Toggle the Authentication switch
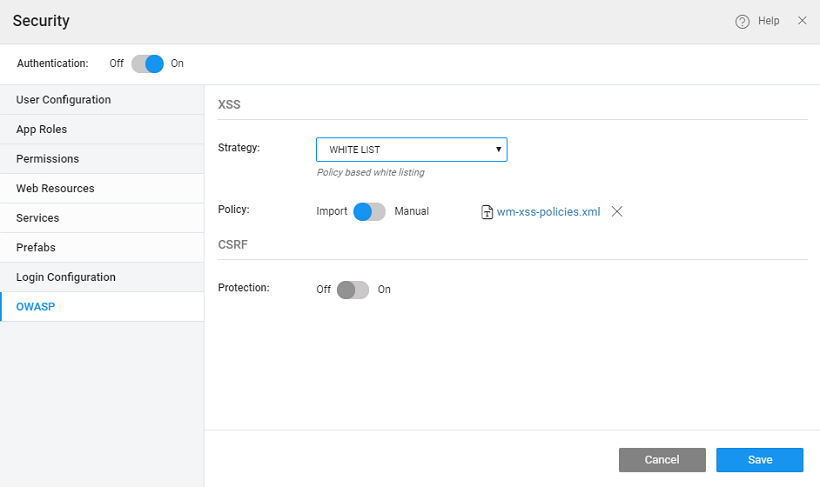 coord(147,64)
